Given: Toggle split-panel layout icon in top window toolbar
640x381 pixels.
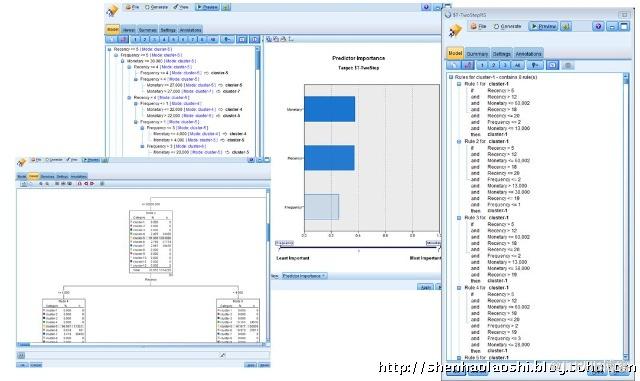Looking at the screenshot, I should click(x=254, y=40).
